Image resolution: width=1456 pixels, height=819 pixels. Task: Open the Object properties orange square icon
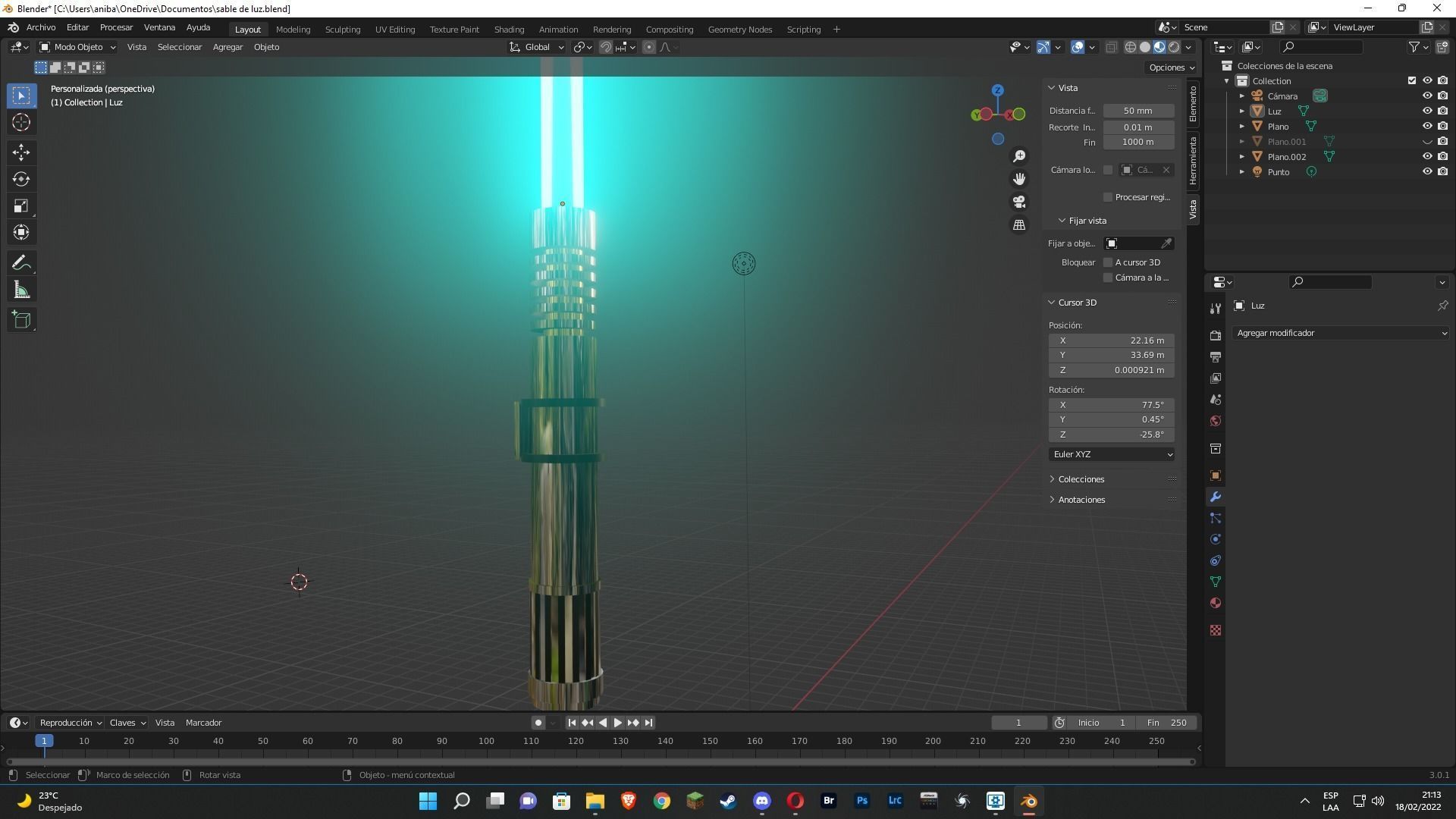1216,475
